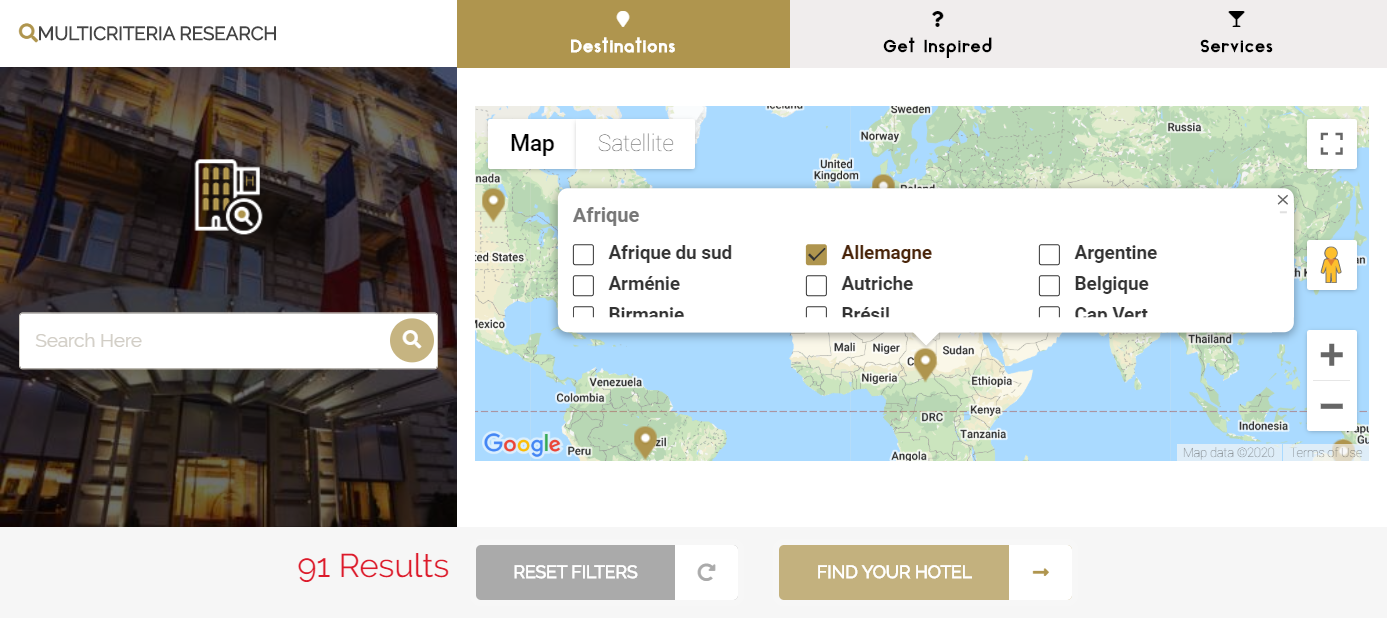The image size is (1387, 618).
Task: Open the Get Inspired tab
Action: click(x=937, y=34)
